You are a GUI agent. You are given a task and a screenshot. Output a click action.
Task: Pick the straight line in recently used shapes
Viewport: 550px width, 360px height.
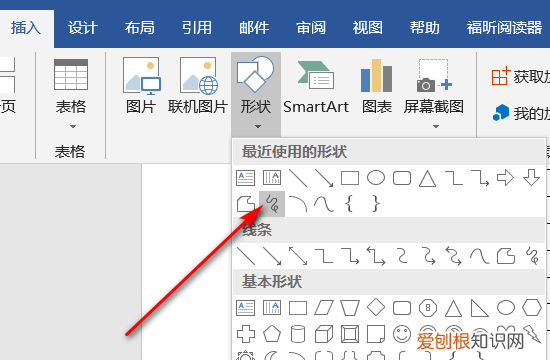click(x=298, y=178)
